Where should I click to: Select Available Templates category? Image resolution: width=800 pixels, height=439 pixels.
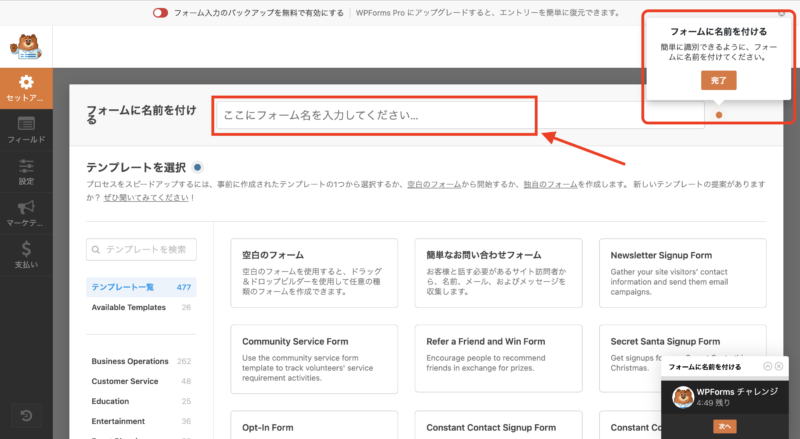[141, 307]
